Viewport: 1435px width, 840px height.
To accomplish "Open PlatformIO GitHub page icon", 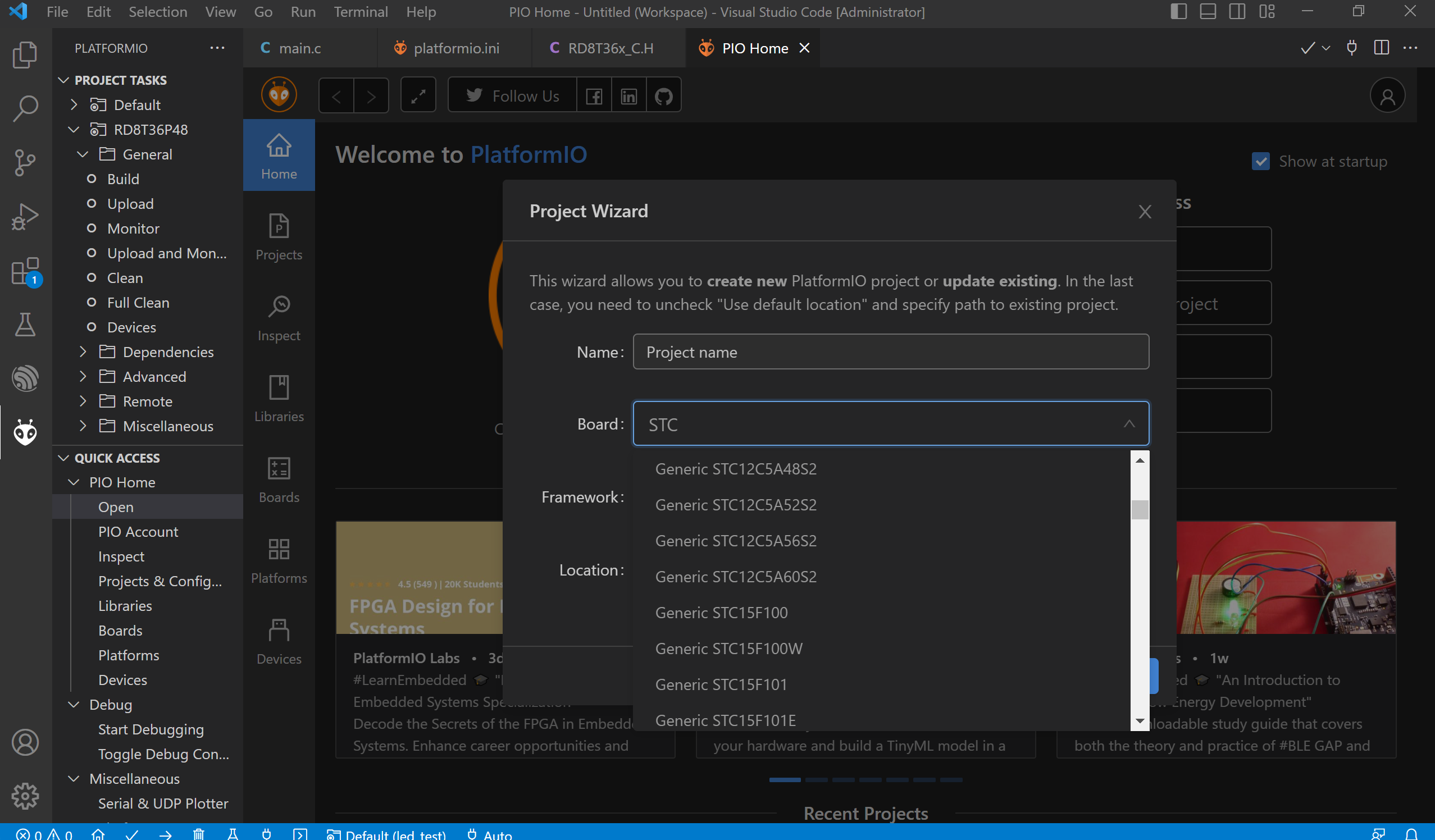I will pyautogui.click(x=663, y=96).
